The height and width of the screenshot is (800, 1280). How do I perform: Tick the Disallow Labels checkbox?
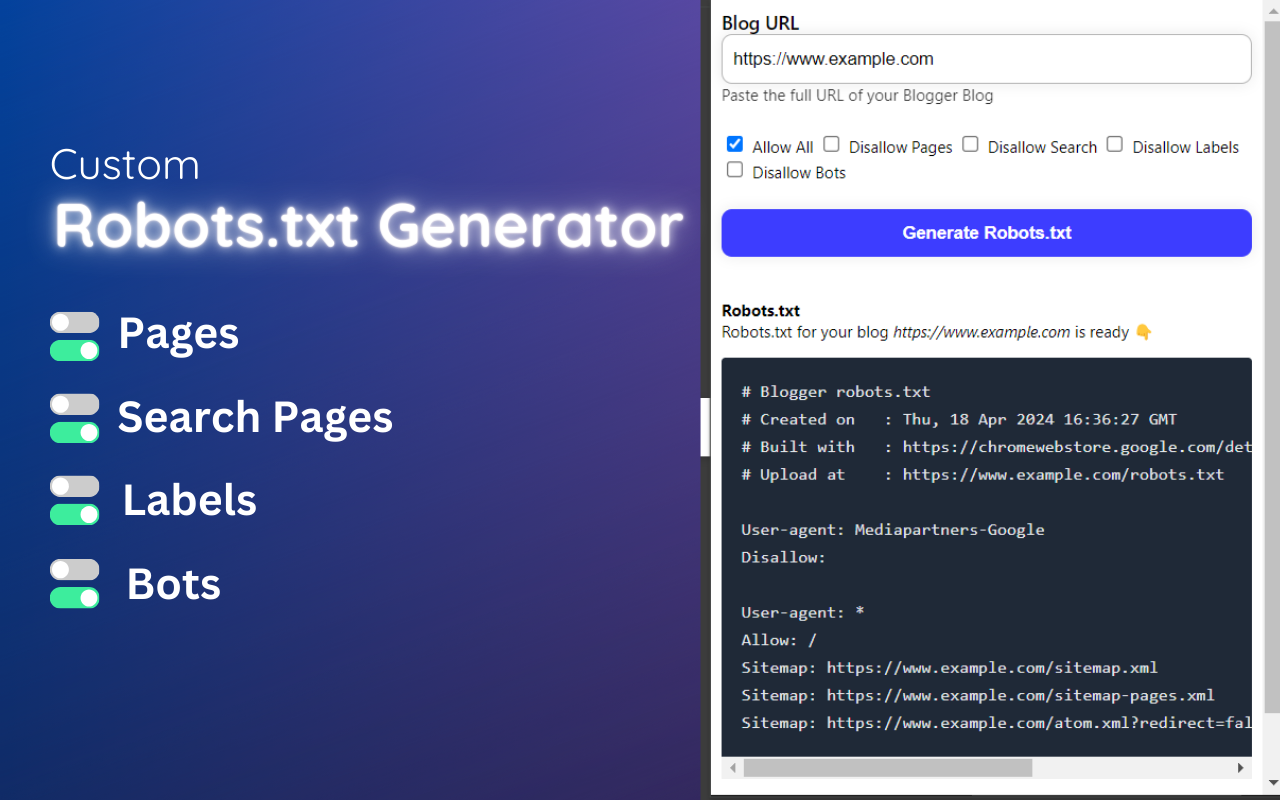point(1114,143)
